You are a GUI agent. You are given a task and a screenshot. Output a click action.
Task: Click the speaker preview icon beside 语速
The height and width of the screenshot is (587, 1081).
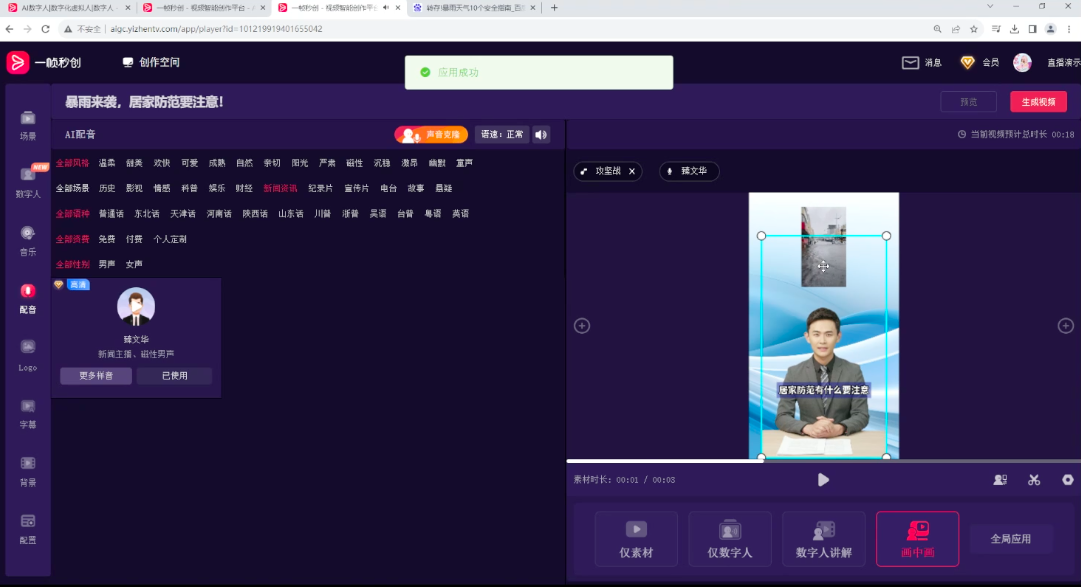(541, 135)
